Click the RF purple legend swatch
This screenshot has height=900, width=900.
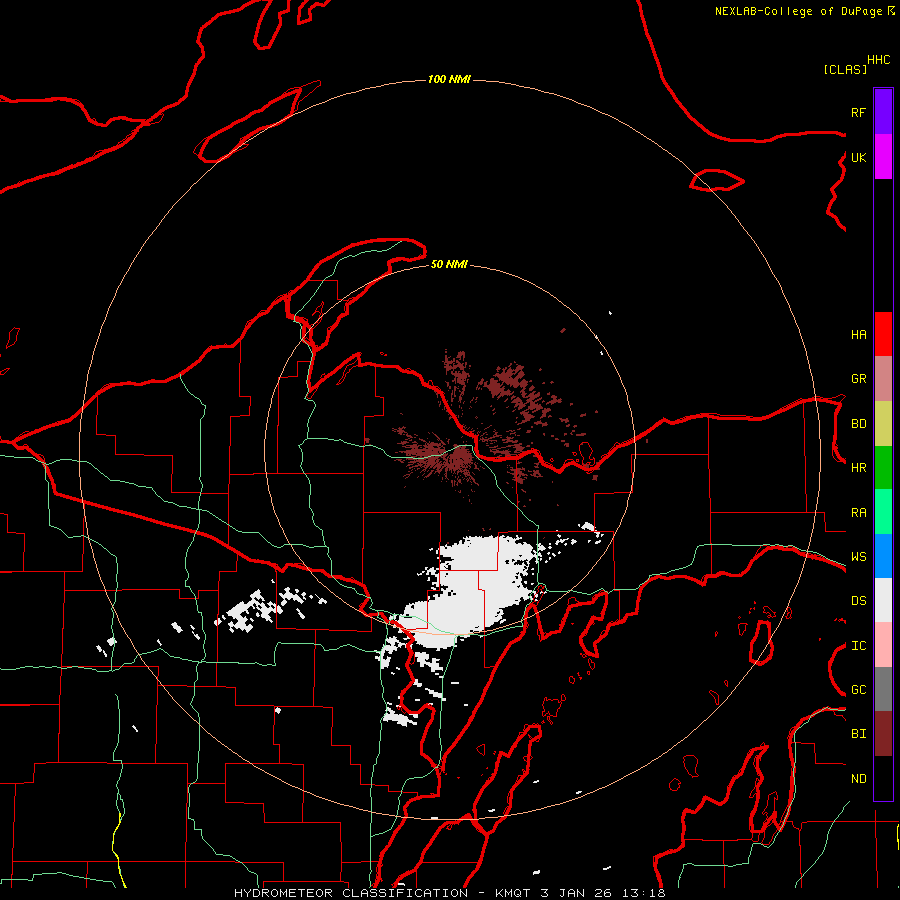883,112
